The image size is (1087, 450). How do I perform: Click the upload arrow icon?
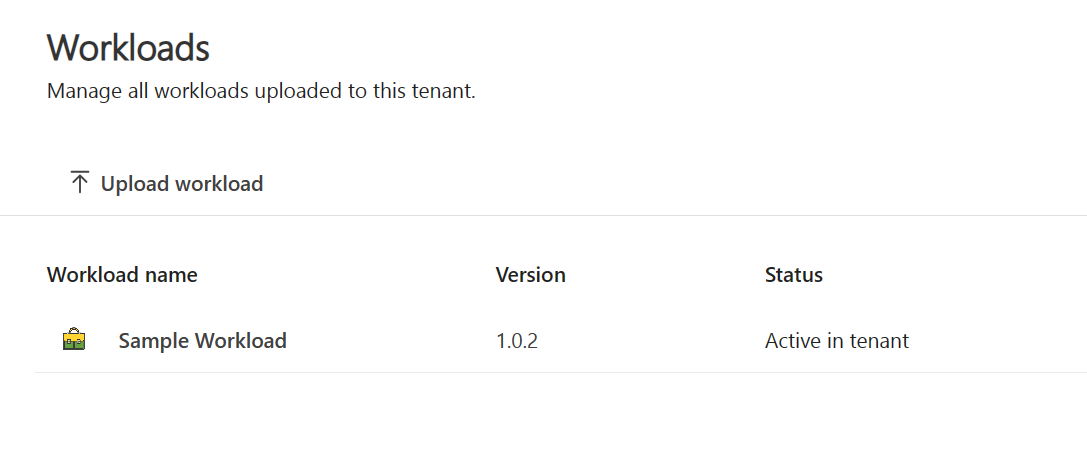coord(80,183)
